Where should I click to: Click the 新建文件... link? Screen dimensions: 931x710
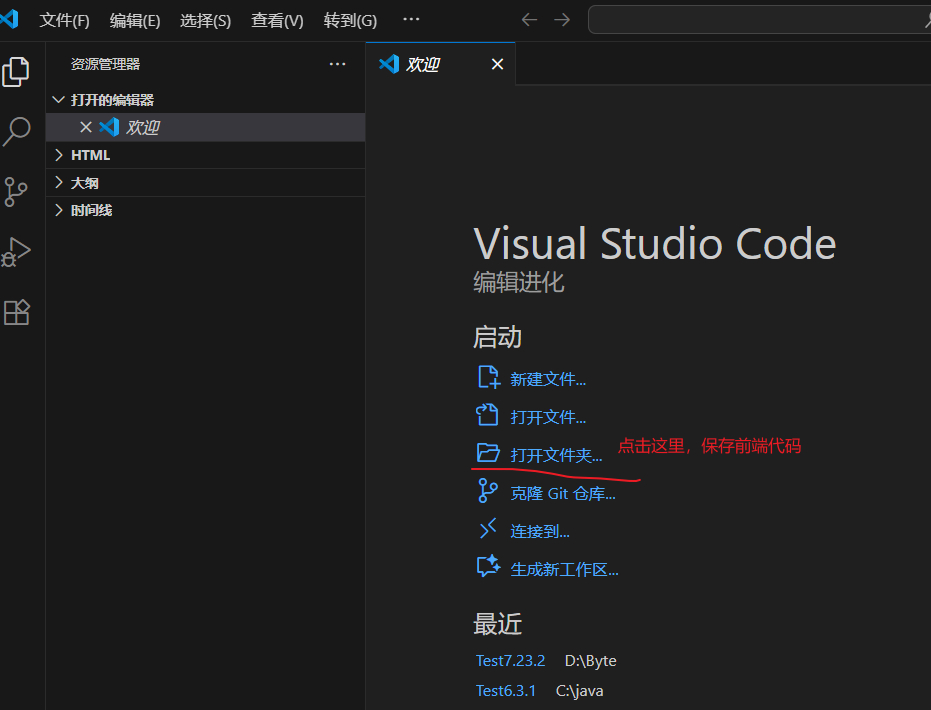point(548,379)
